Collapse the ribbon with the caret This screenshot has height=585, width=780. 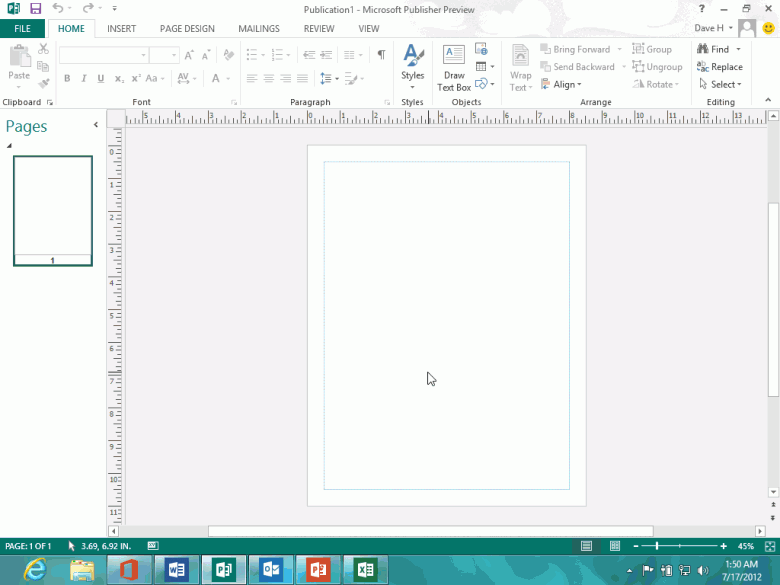tap(768, 100)
